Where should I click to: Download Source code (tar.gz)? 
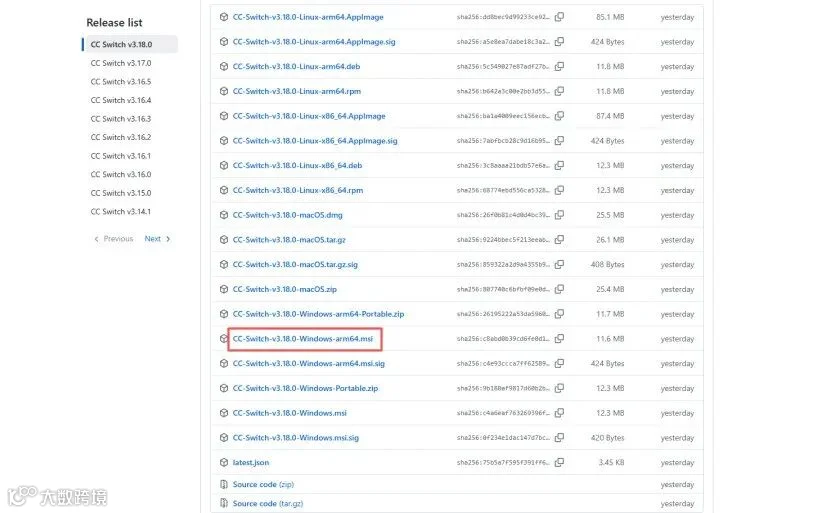click(x=268, y=503)
